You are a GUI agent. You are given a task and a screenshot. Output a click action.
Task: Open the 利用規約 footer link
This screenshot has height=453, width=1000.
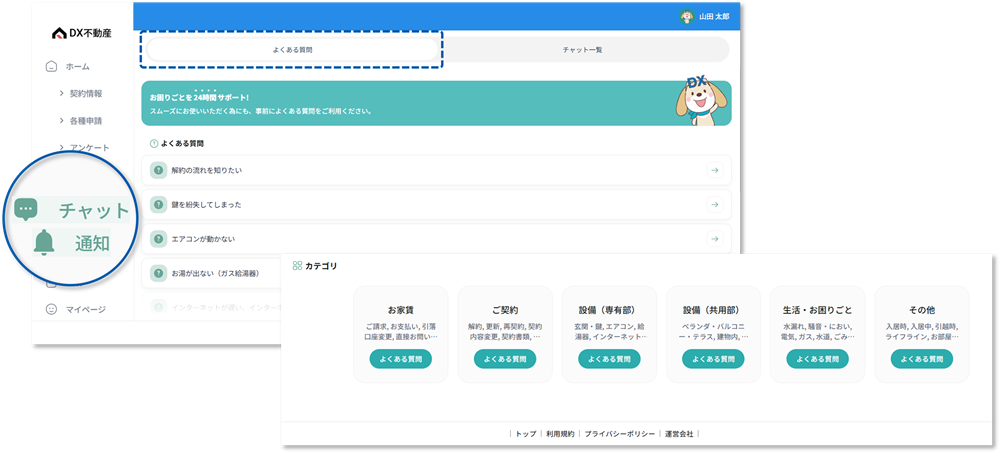point(560,434)
